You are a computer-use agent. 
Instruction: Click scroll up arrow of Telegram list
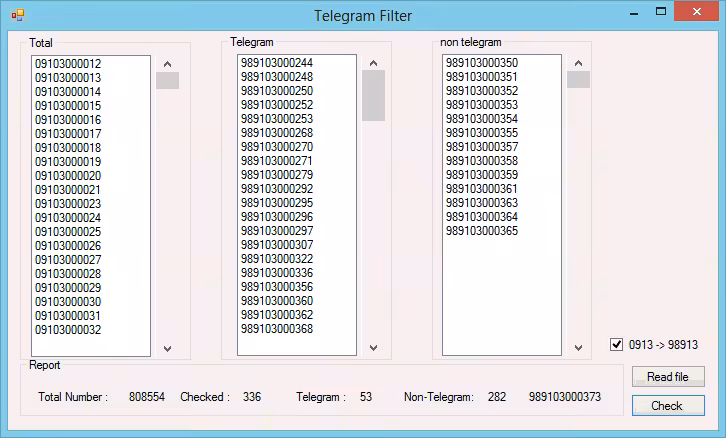point(374,63)
